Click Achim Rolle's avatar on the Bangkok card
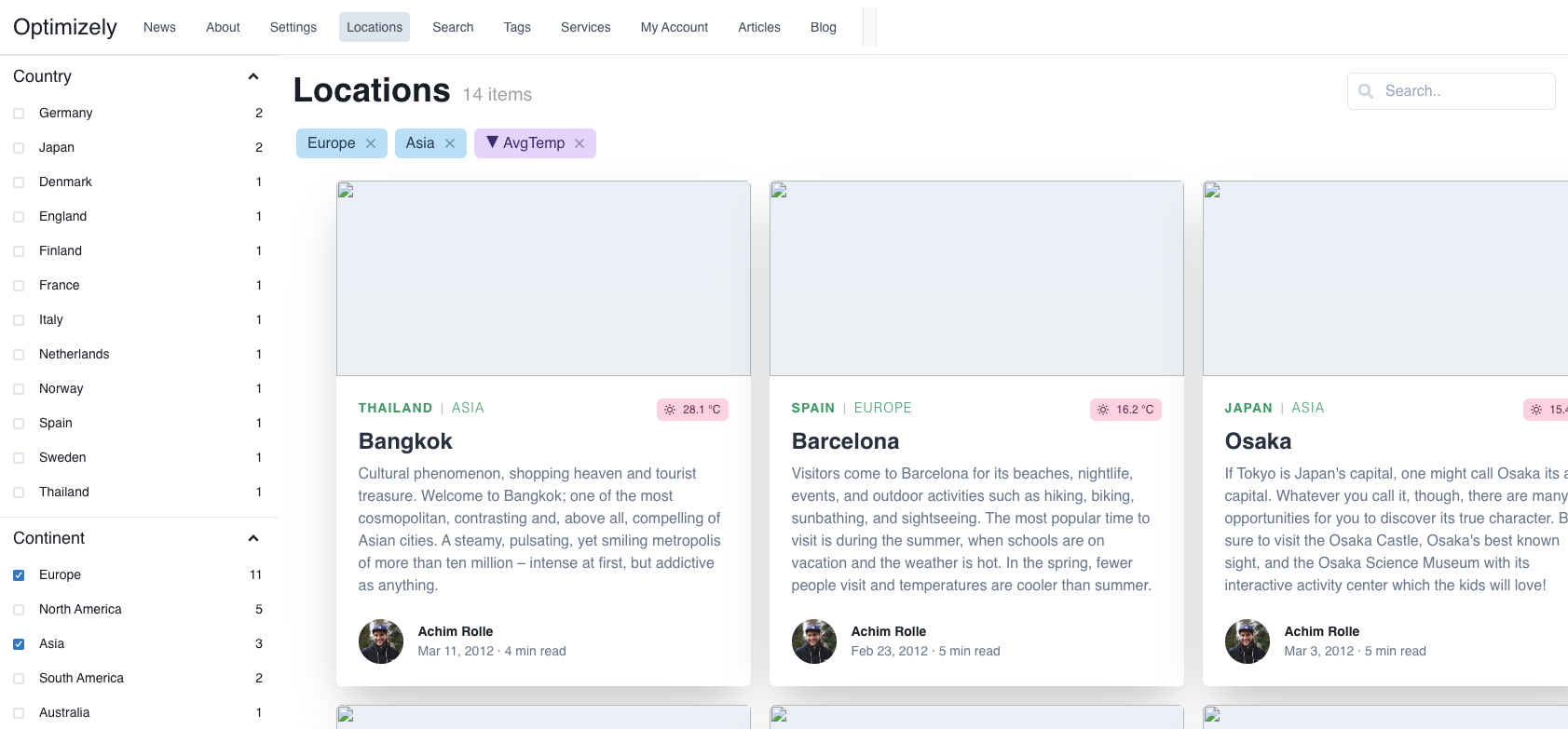1568x729 pixels. (381, 641)
